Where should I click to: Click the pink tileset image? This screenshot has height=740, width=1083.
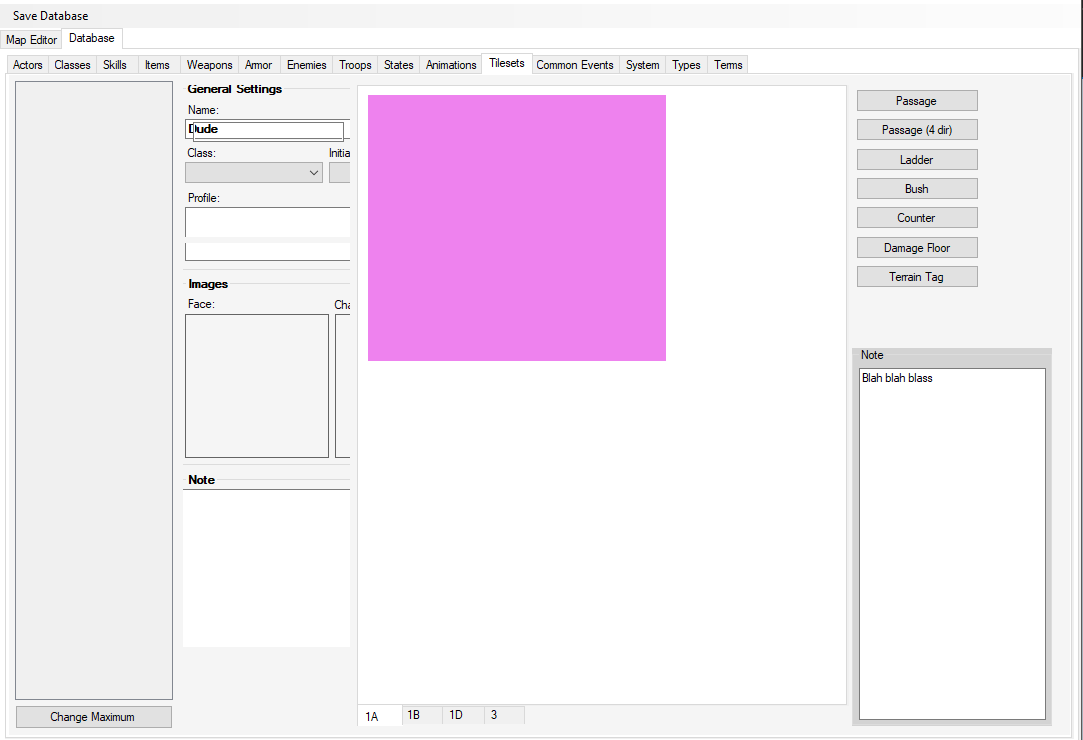click(517, 228)
